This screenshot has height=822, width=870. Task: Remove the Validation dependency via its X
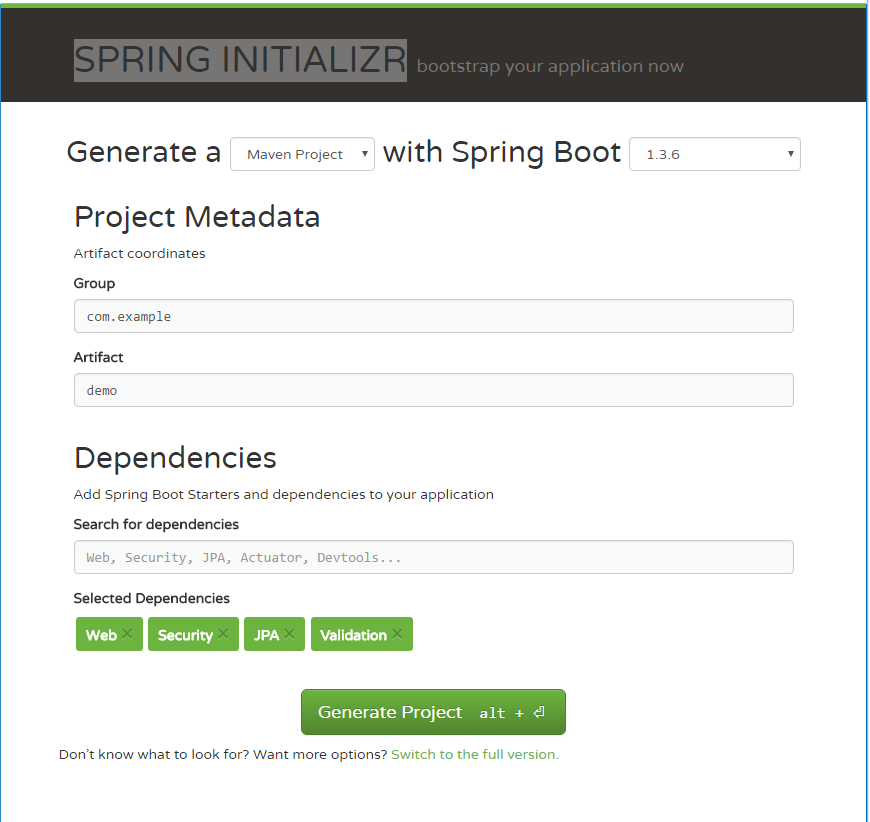397,633
